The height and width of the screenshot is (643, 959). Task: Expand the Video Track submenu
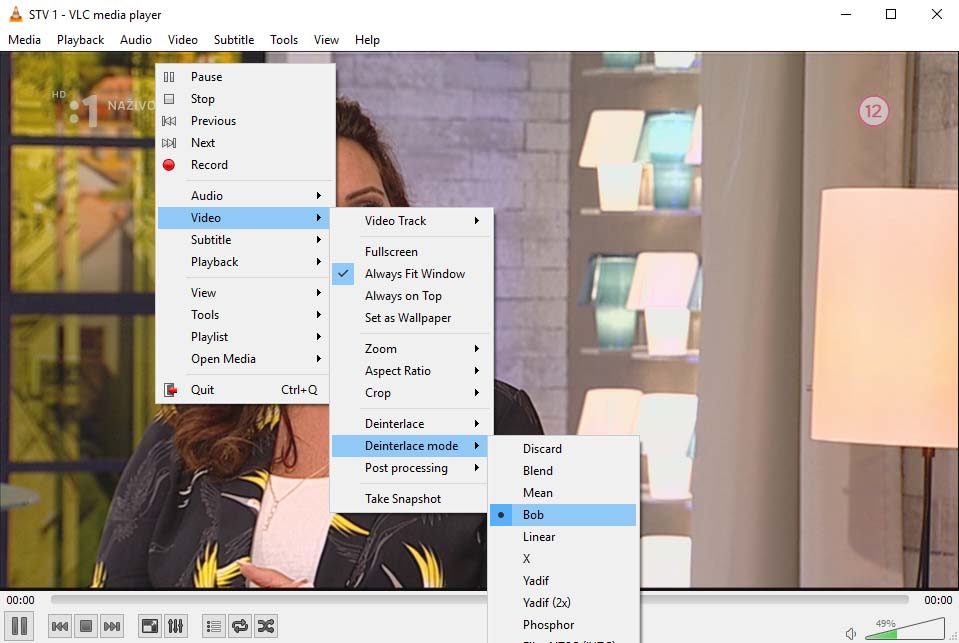[x=409, y=221]
